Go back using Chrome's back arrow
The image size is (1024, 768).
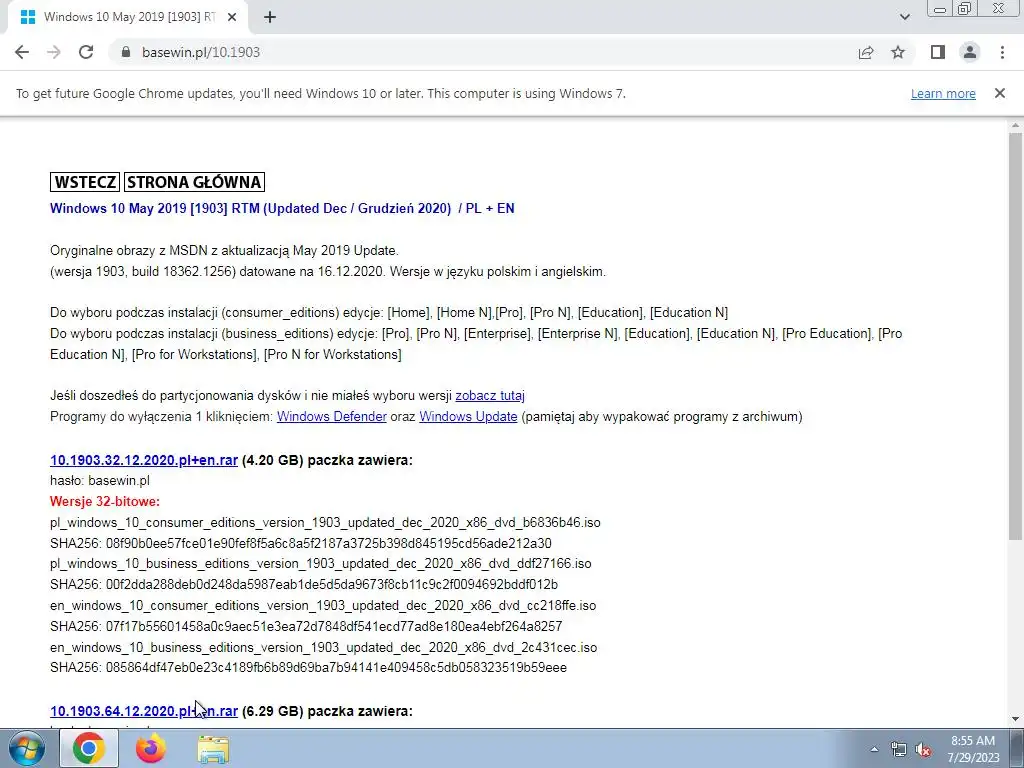click(22, 52)
